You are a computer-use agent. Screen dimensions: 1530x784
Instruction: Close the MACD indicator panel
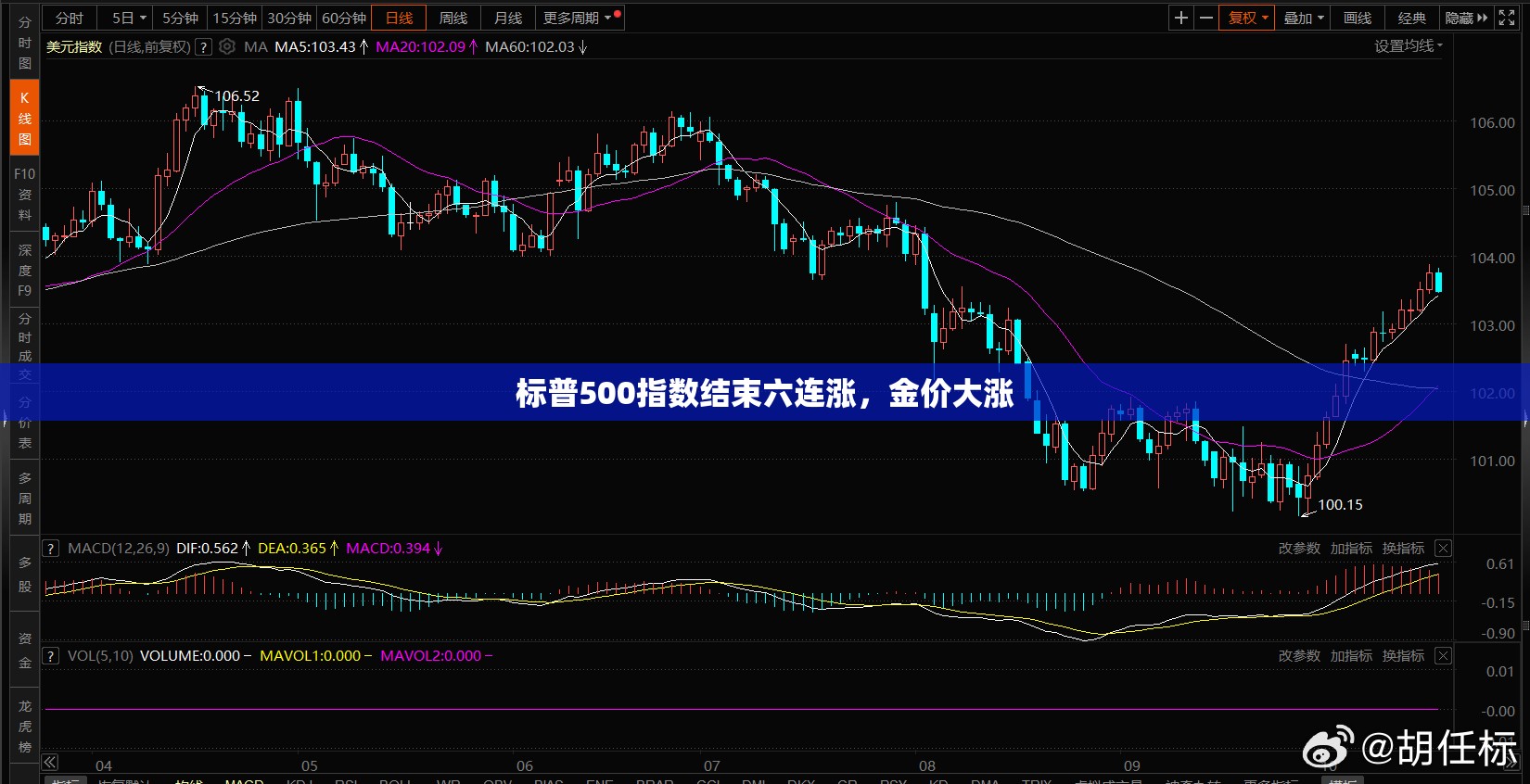(x=1443, y=549)
